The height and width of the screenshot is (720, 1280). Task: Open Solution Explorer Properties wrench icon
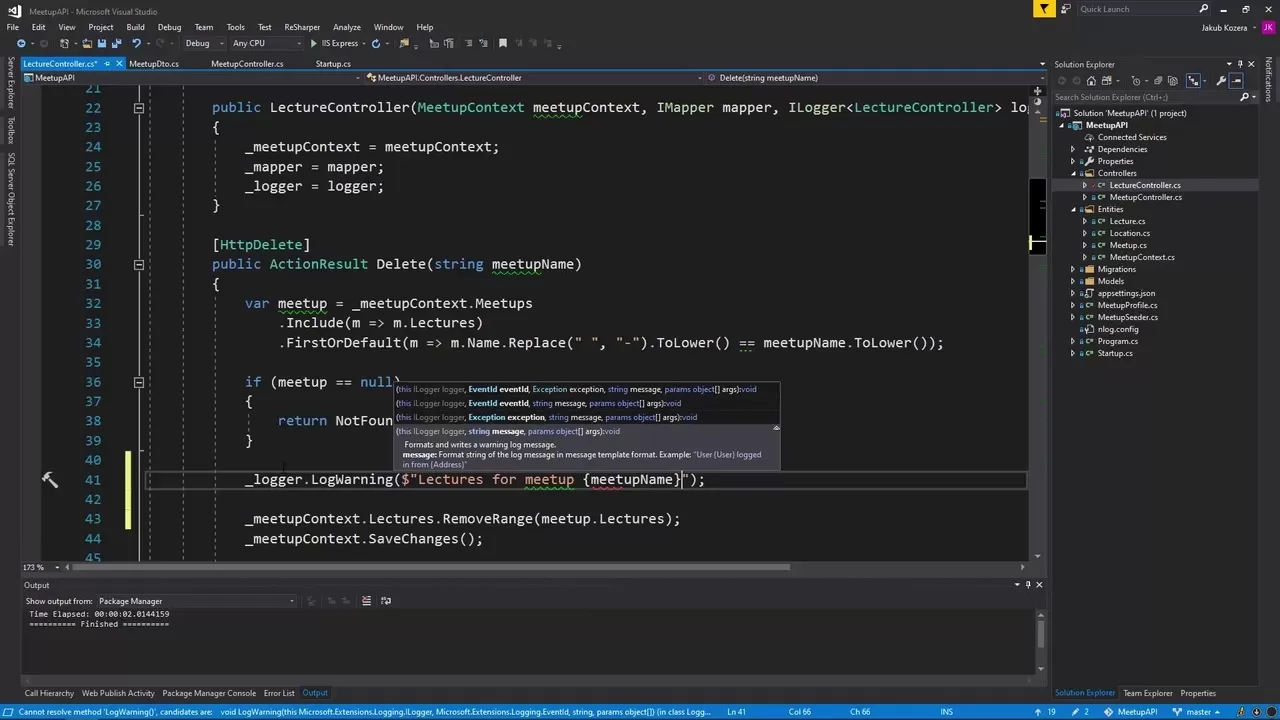pyautogui.click(x=1221, y=81)
